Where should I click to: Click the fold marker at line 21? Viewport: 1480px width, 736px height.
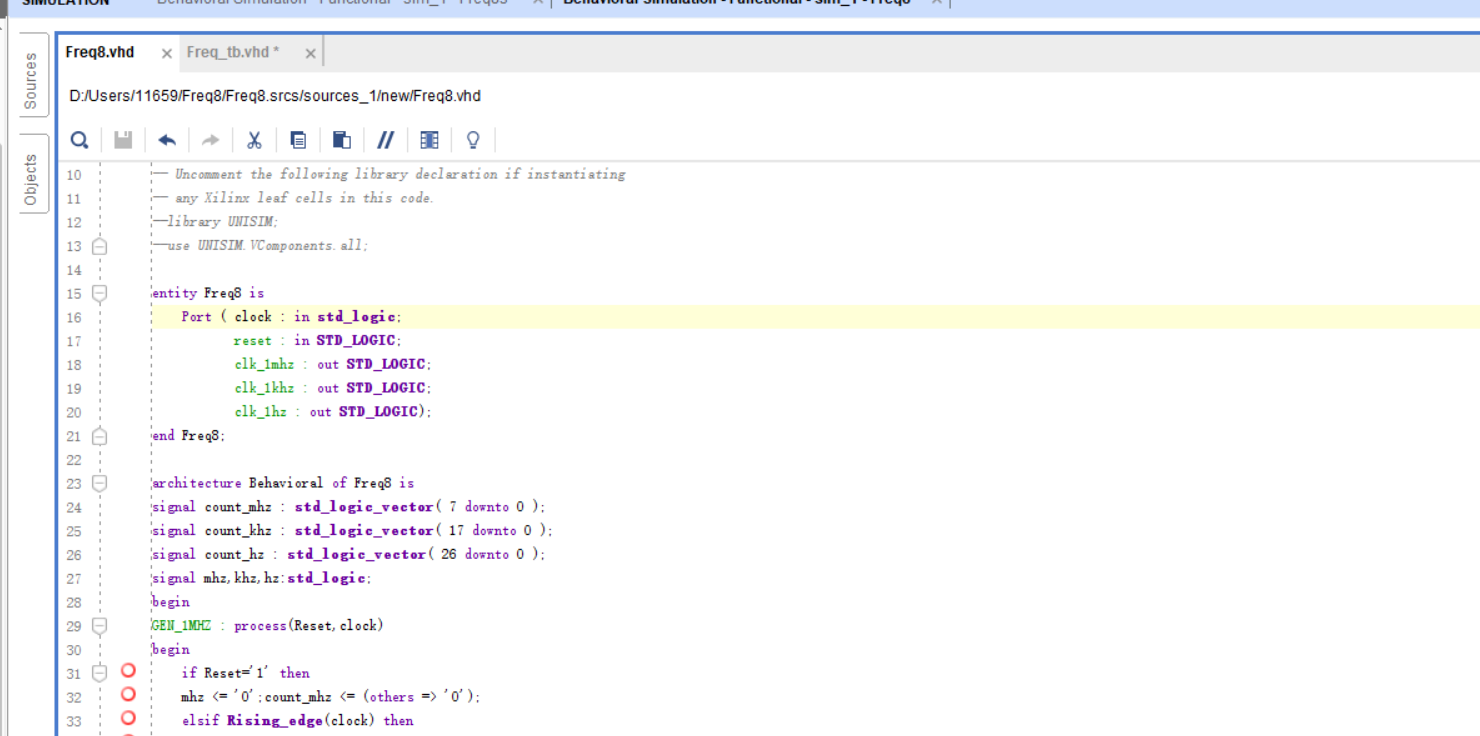click(99, 436)
